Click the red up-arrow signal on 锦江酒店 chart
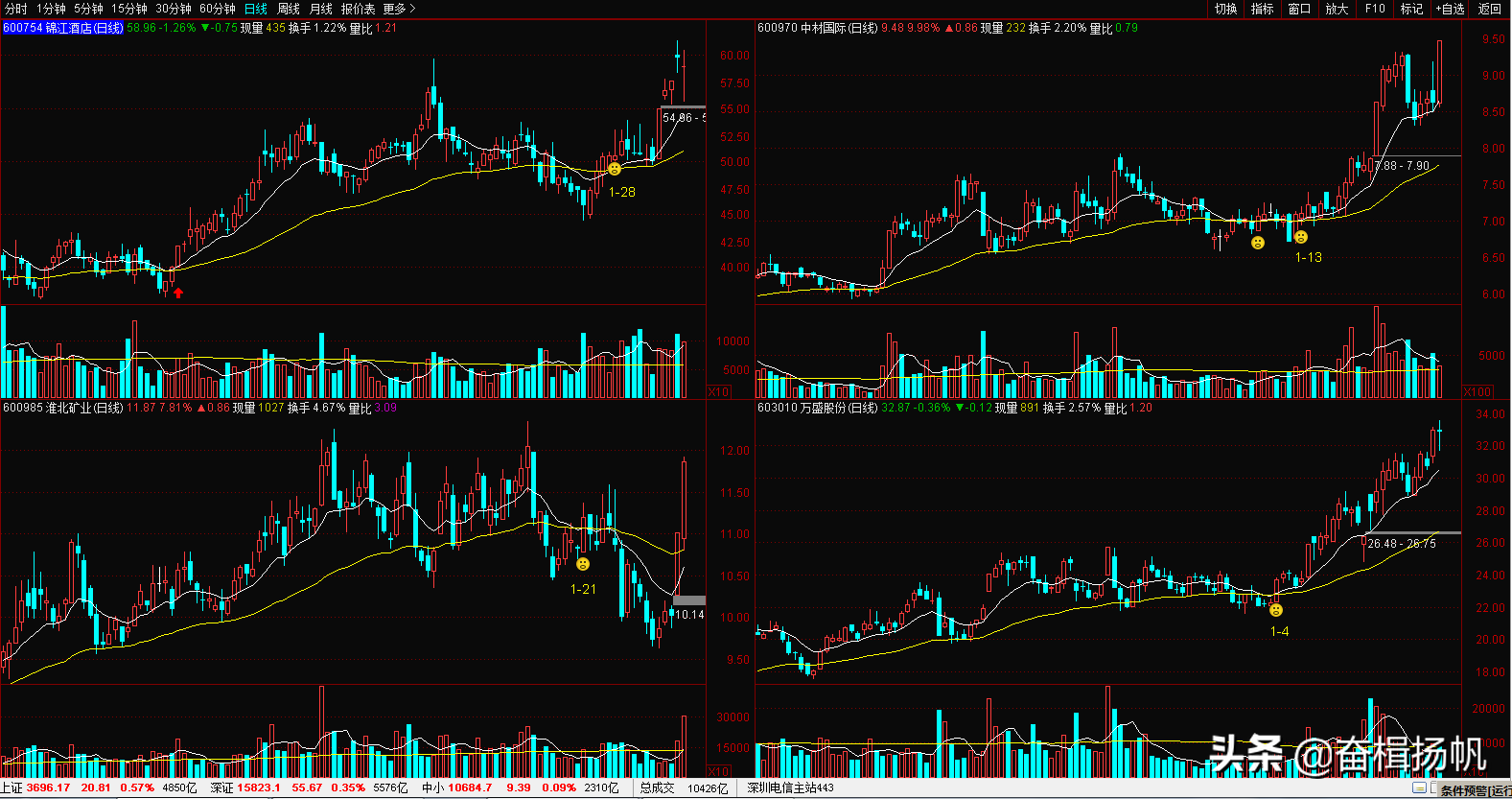 [x=178, y=293]
